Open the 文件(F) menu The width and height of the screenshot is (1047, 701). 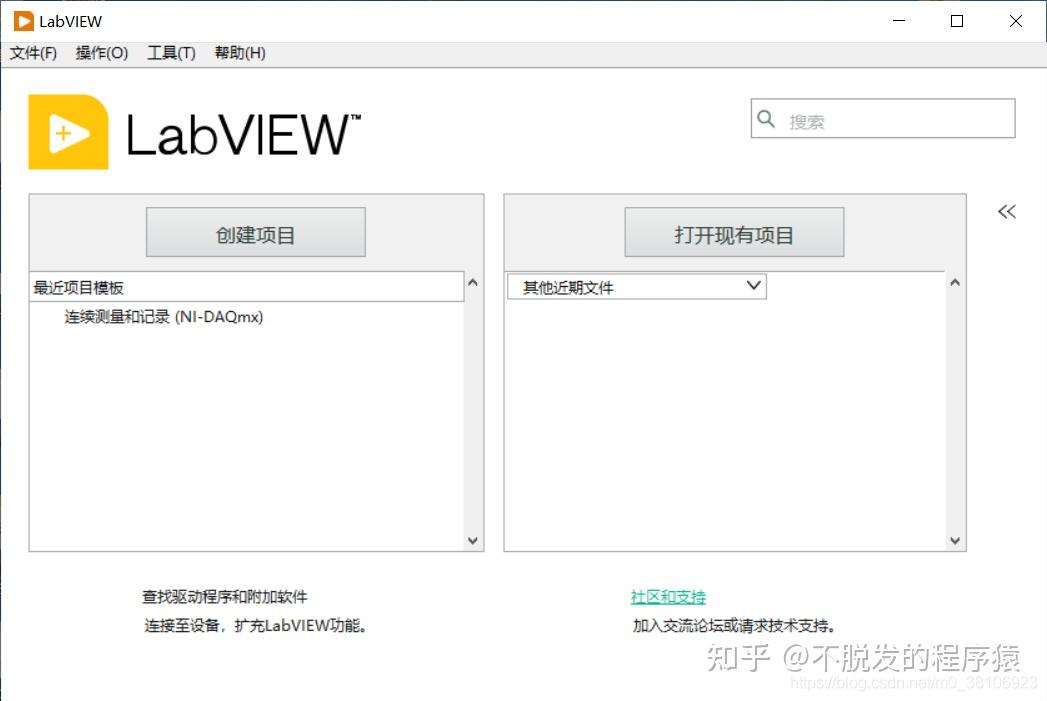(x=33, y=53)
